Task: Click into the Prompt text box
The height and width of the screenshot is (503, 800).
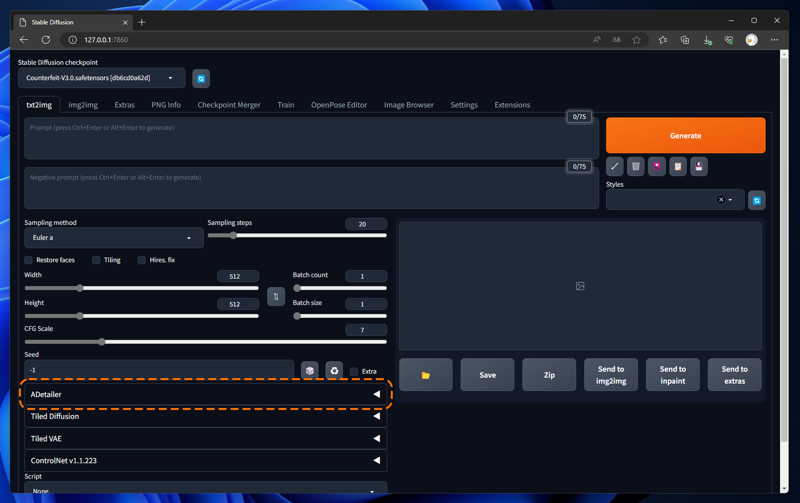Action: (311, 138)
